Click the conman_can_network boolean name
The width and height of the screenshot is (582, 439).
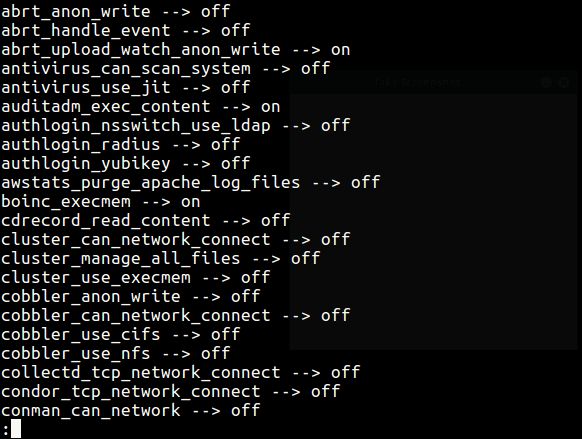coord(91,411)
